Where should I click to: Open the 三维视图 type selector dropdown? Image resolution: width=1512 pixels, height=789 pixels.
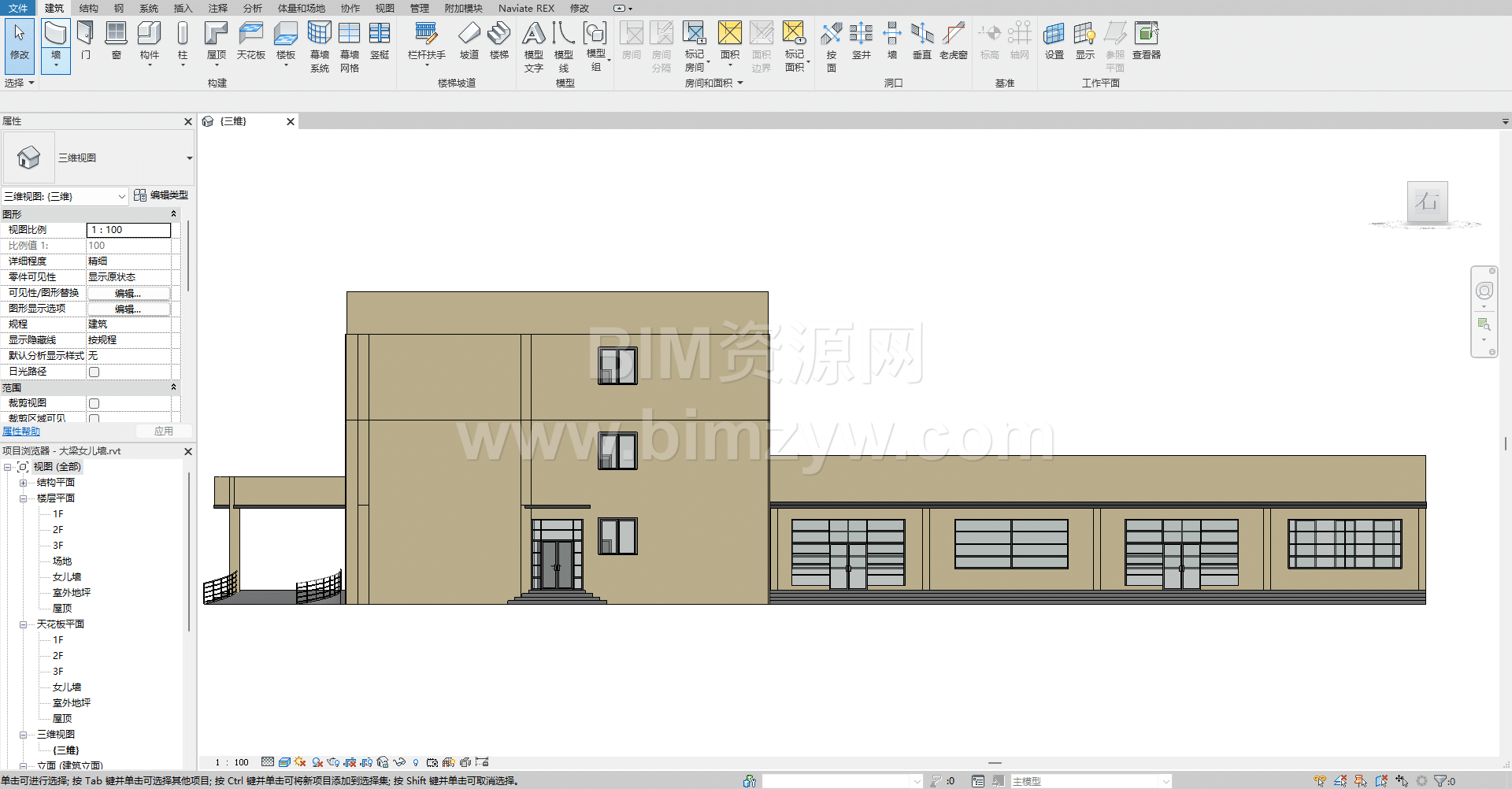coord(189,158)
